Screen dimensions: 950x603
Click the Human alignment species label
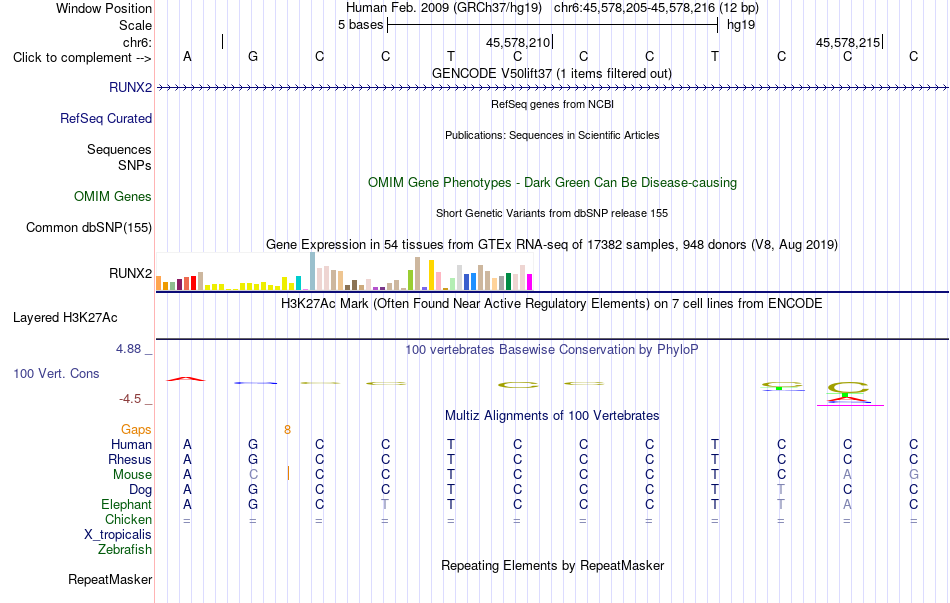pyautogui.click(x=131, y=444)
